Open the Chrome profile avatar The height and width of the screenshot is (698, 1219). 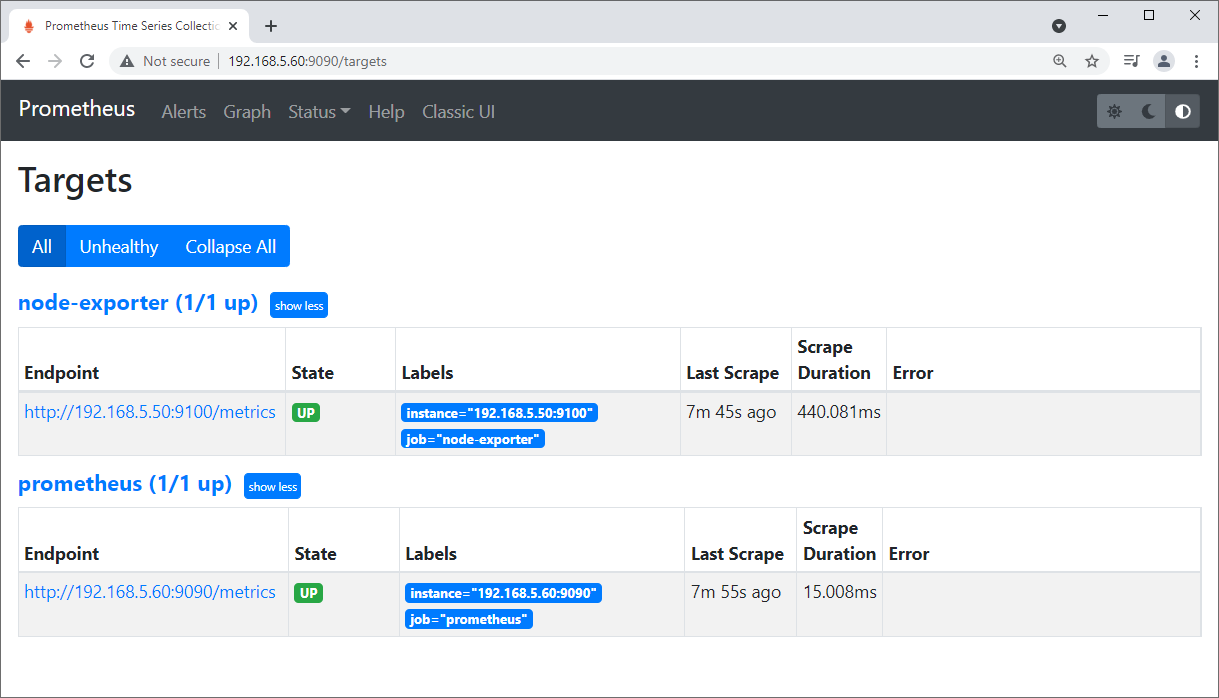coord(1164,61)
